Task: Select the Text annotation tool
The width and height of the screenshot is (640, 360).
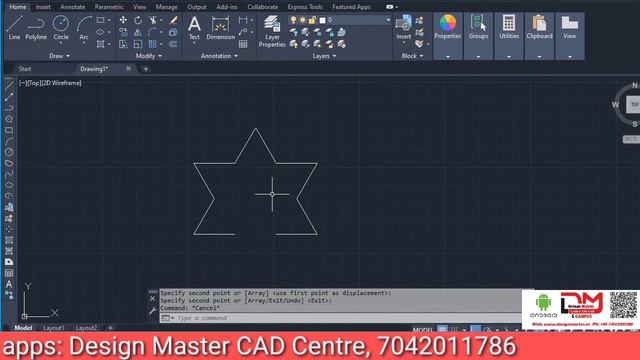Action: point(194,28)
